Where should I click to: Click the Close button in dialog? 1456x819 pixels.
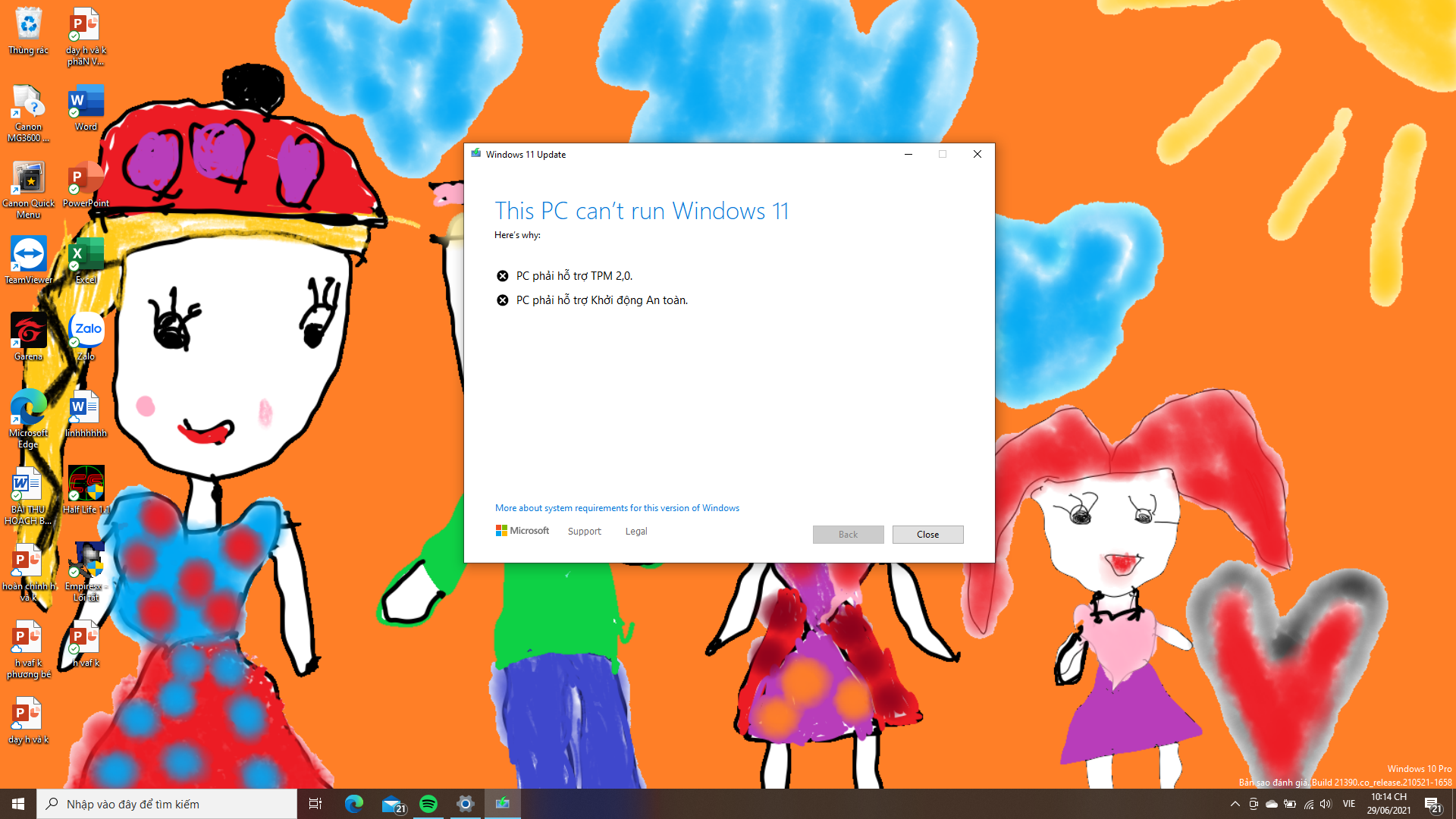pos(927,535)
